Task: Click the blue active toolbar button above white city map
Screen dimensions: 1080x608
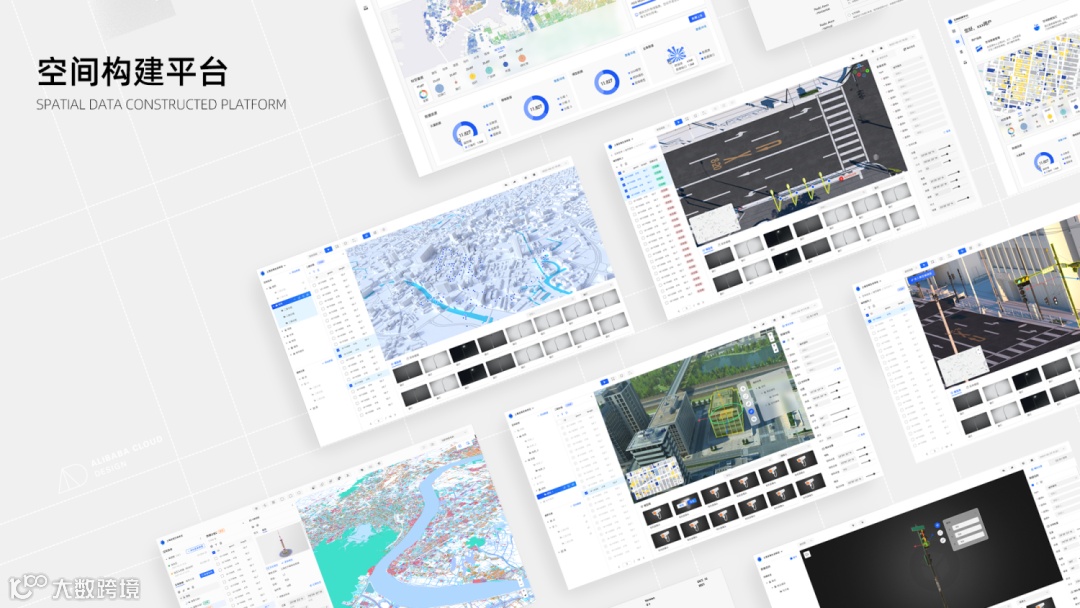Action: (366, 235)
